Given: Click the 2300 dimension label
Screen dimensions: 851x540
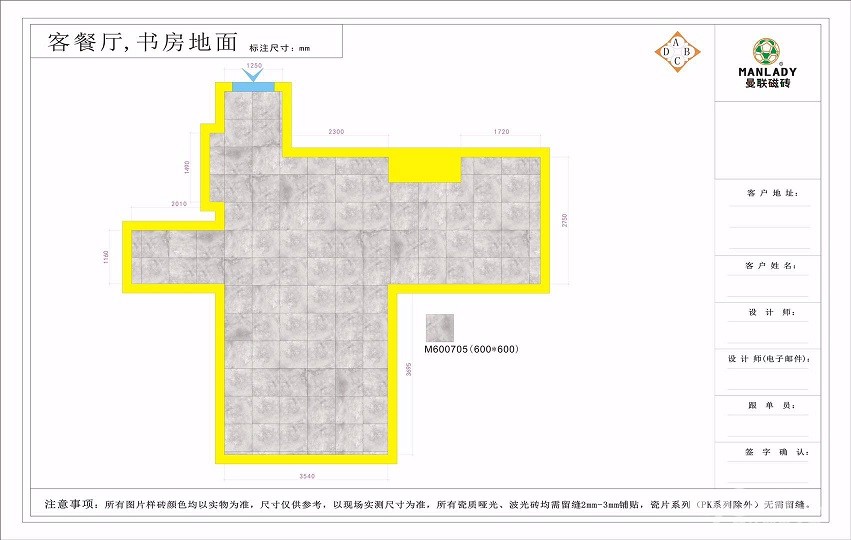Looking at the screenshot, I should coord(336,132).
